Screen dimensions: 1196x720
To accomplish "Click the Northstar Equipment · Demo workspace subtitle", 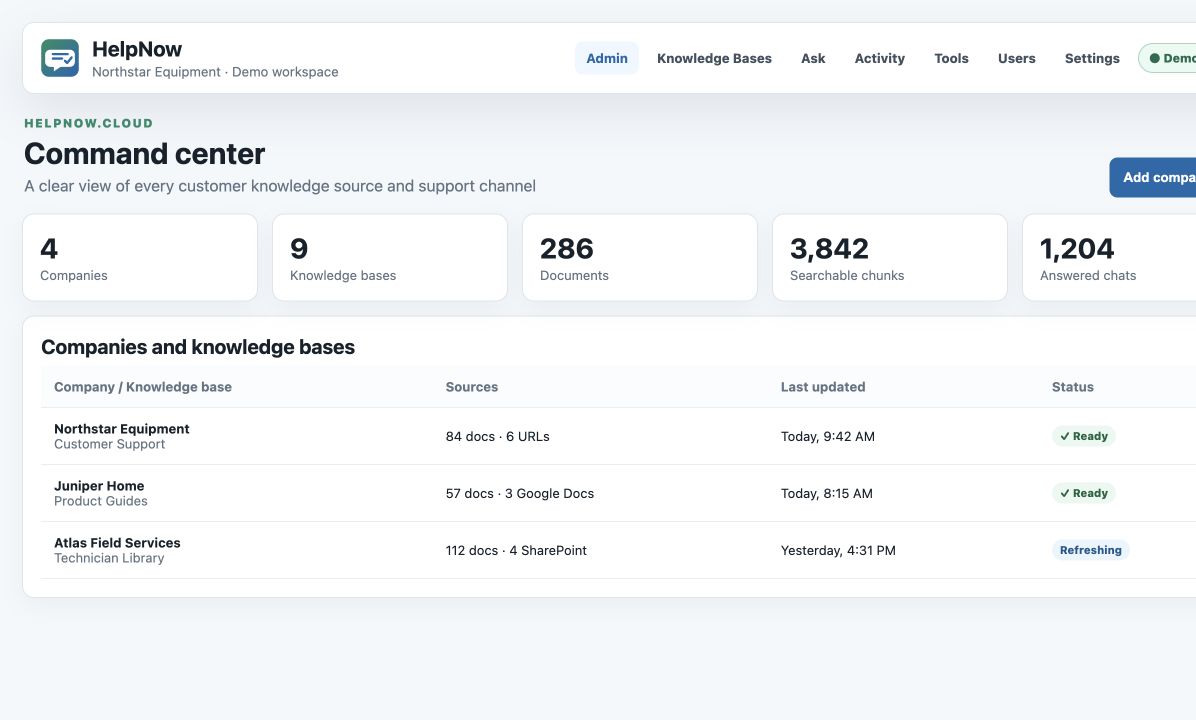I will pyautogui.click(x=215, y=72).
